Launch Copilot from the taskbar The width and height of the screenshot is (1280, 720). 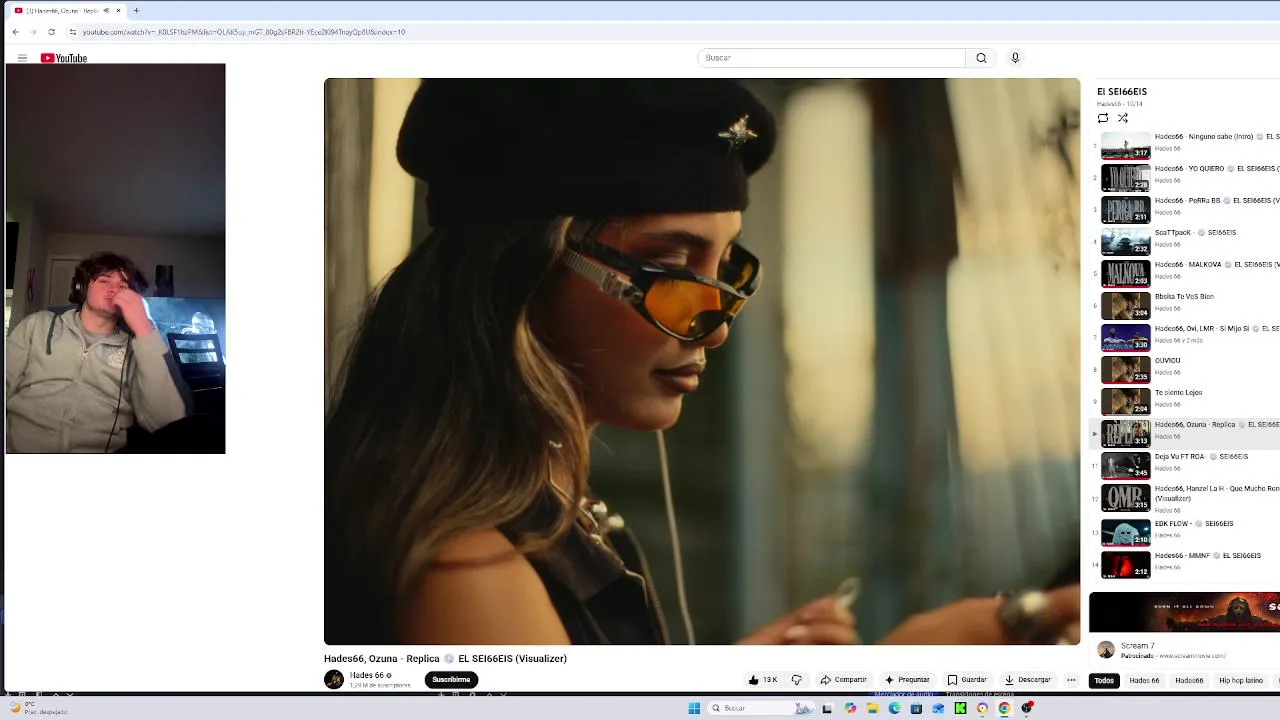coord(850,708)
